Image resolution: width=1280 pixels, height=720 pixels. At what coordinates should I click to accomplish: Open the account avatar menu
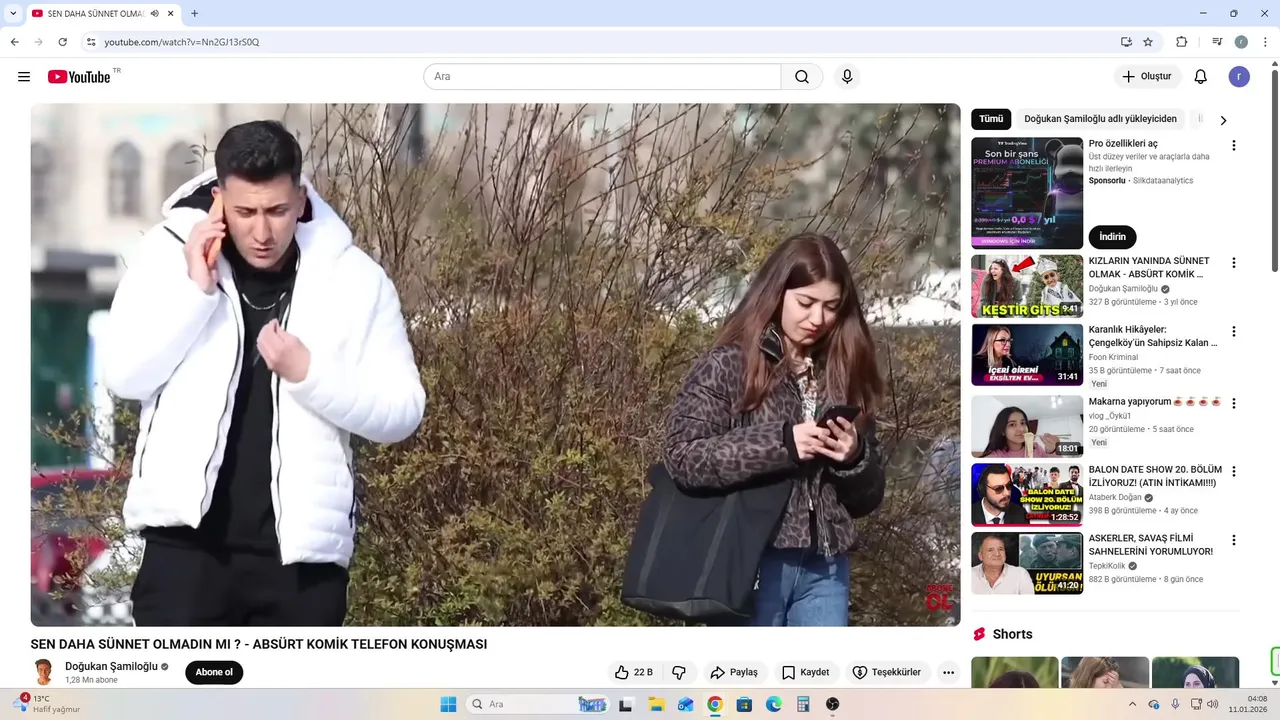1239,77
